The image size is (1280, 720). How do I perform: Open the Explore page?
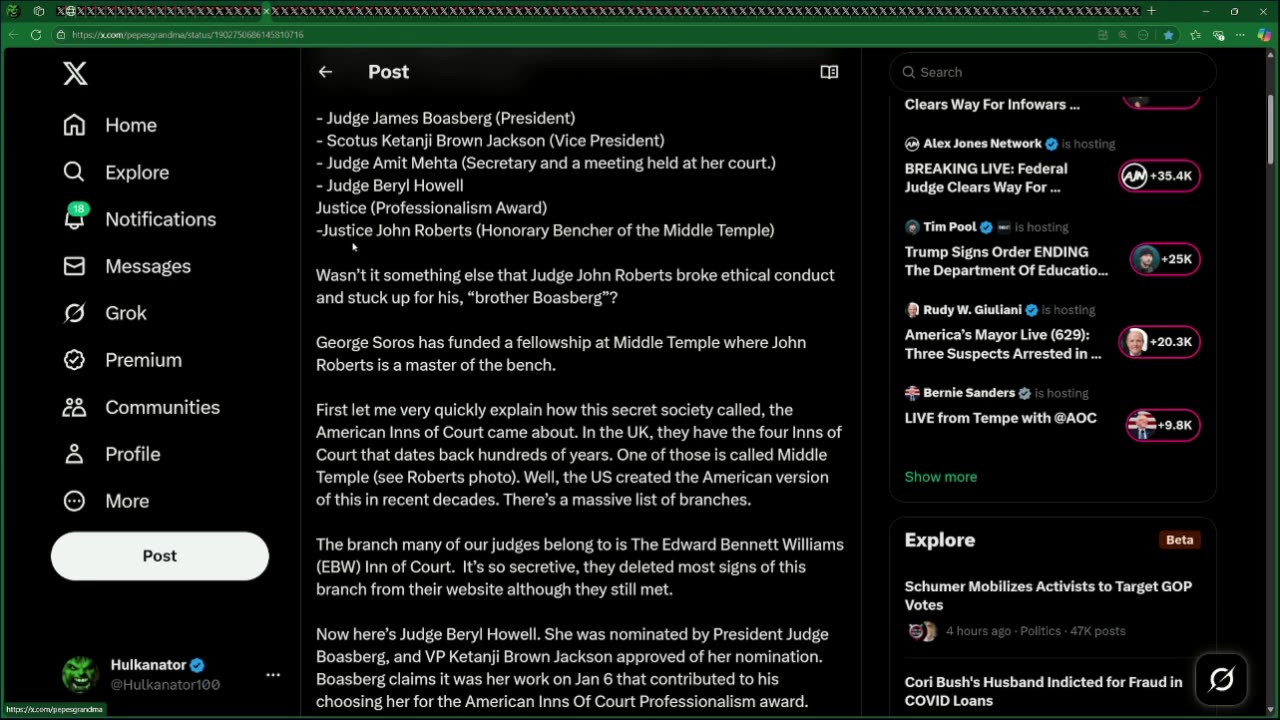(x=116, y=172)
